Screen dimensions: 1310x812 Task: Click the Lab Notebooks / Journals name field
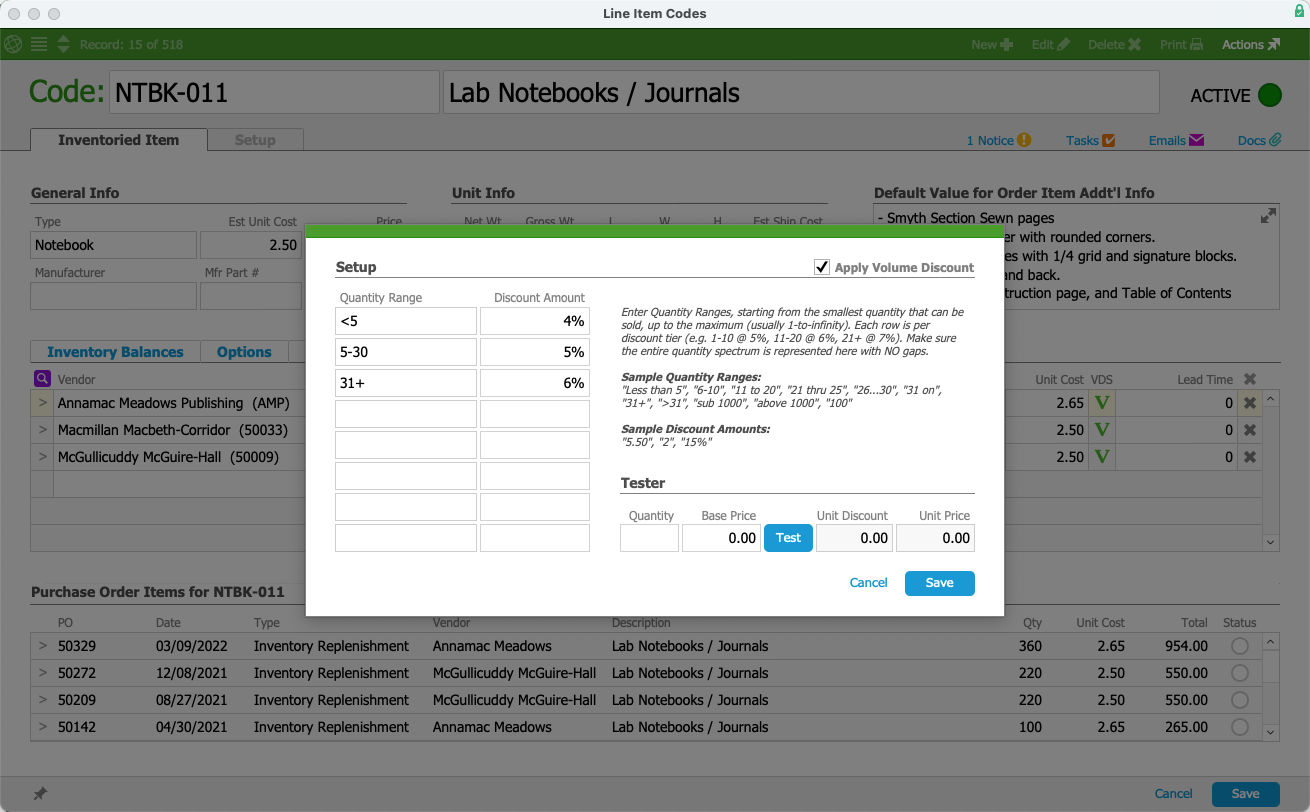pyautogui.click(x=801, y=93)
